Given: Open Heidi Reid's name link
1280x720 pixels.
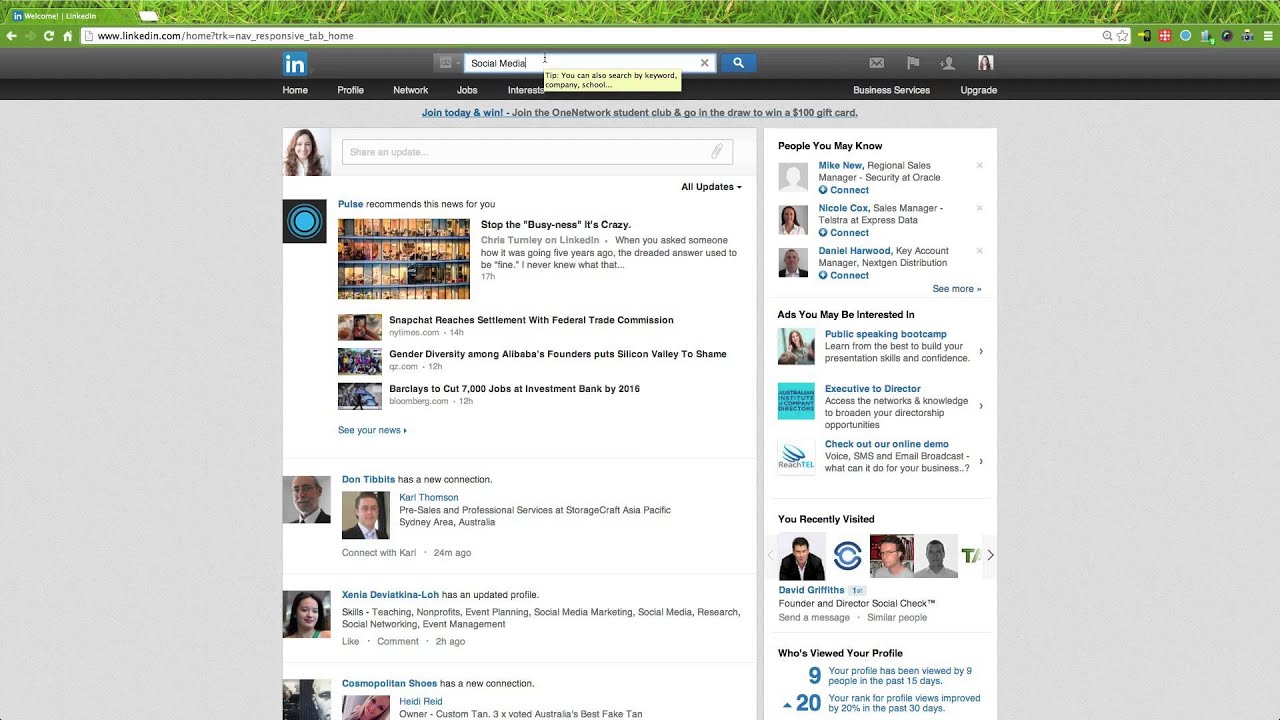Looking at the screenshot, I should tap(421, 702).
